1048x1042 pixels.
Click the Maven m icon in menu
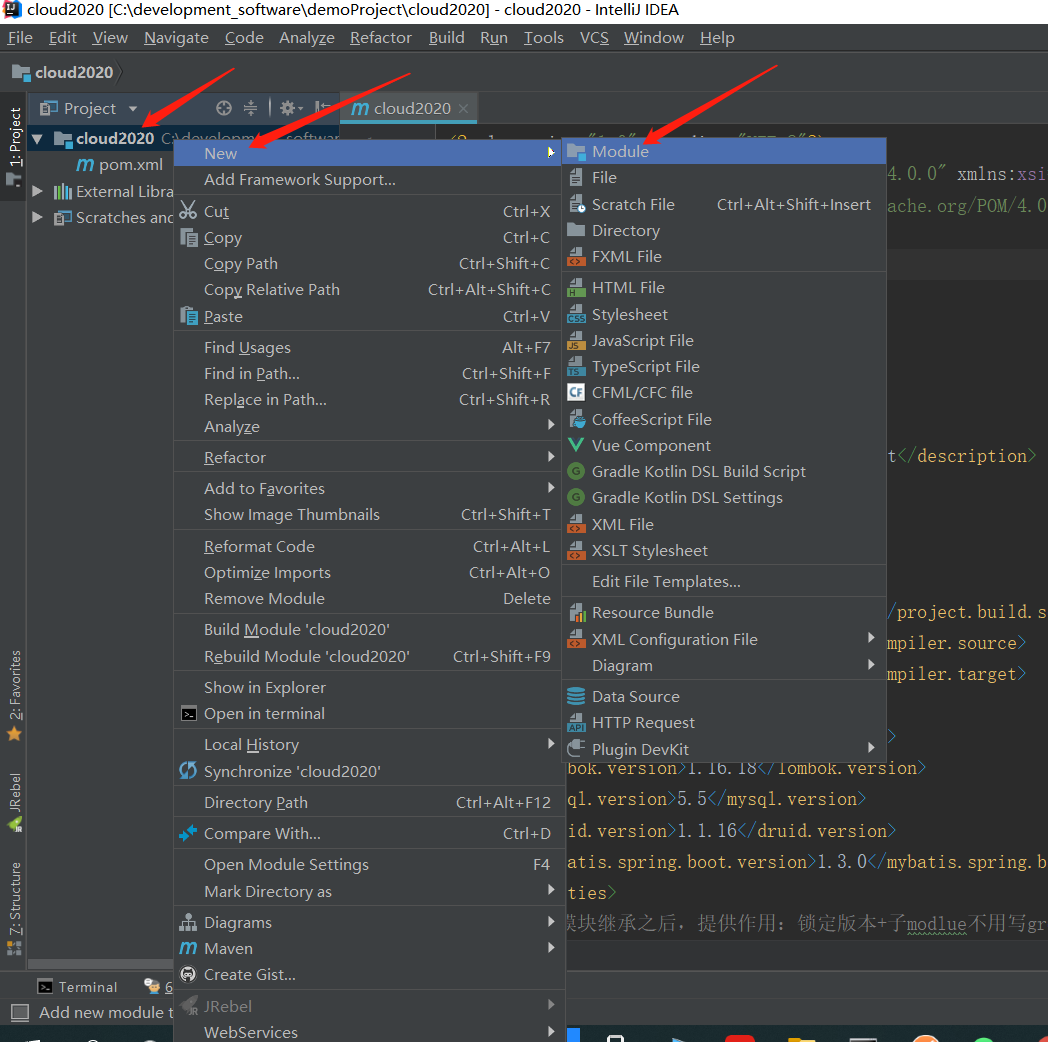pyautogui.click(x=188, y=948)
